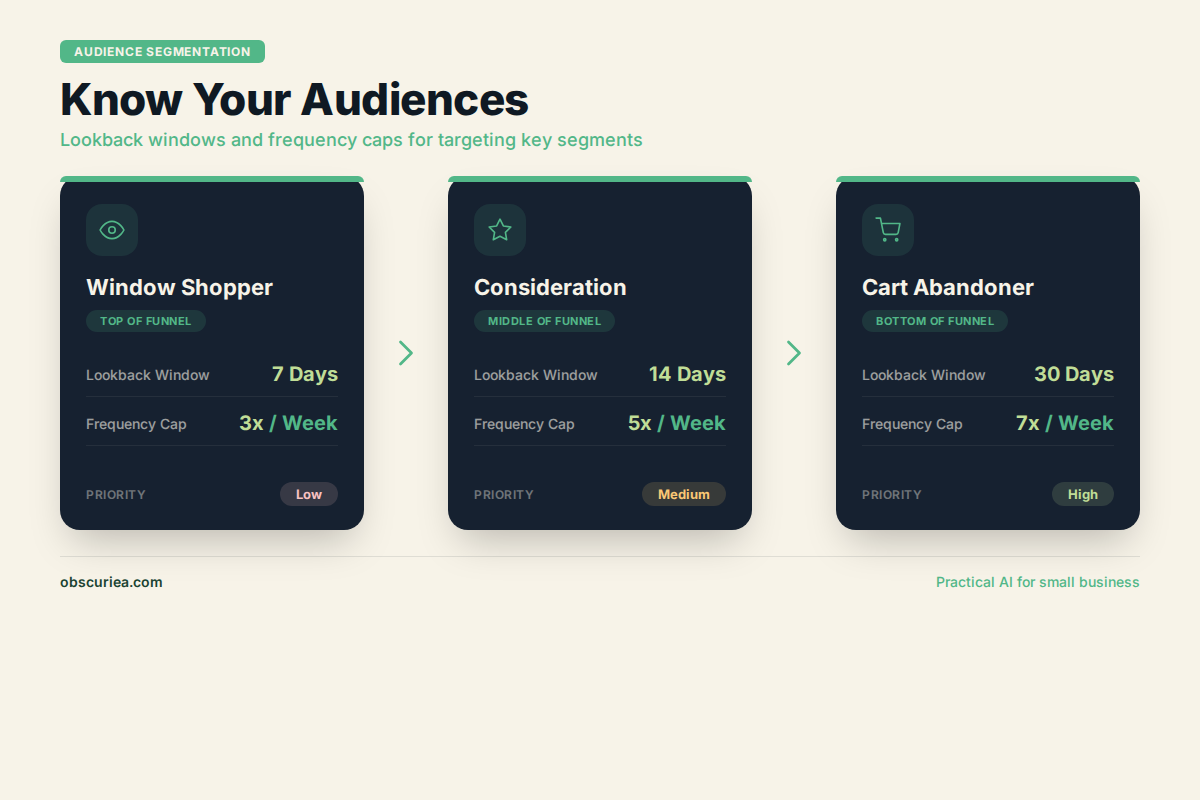This screenshot has width=1200, height=800.
Task: Click the chevron arrow before Cart Abandoner card
Action: point(794,353)
